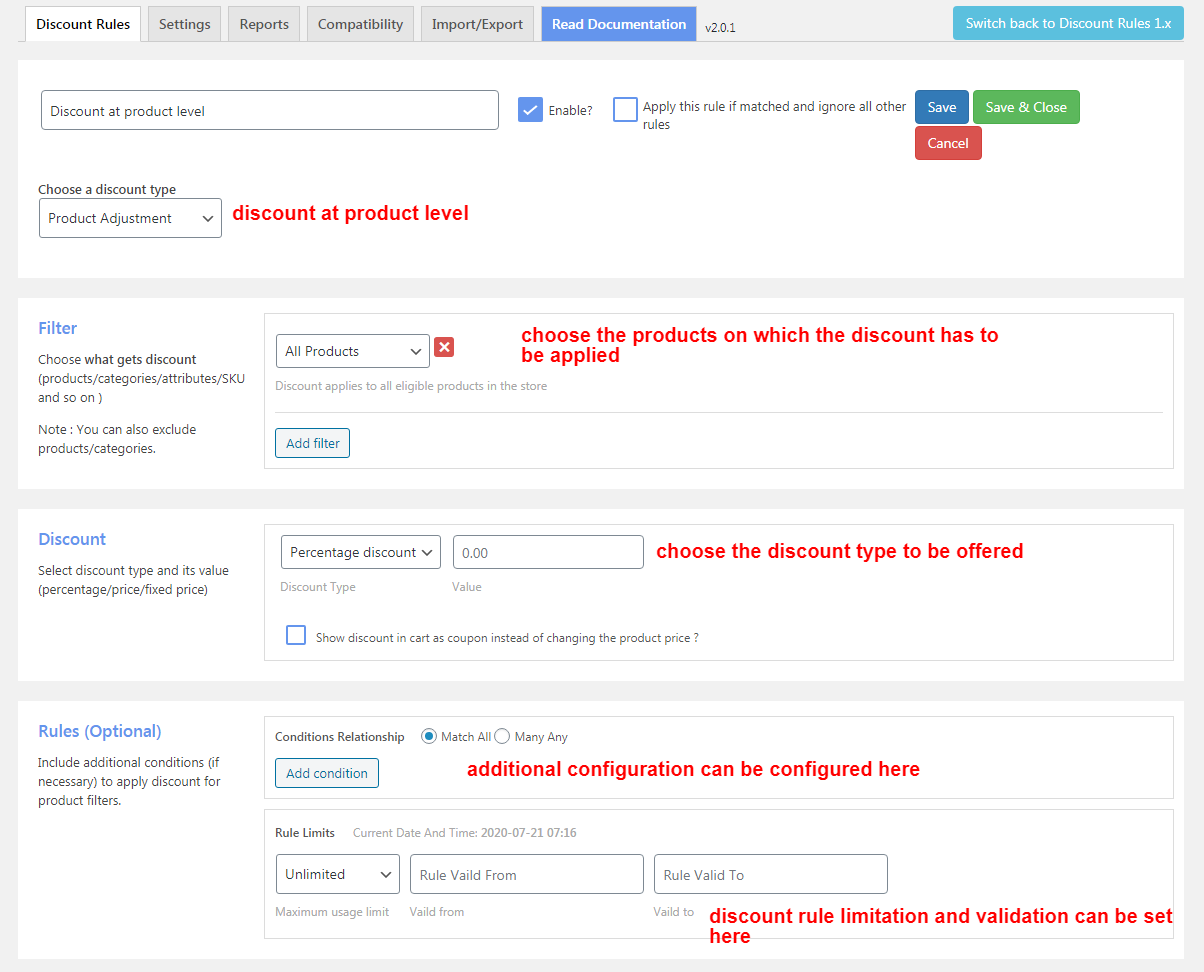1204x972 pixels.
Task: Open the Read Documentation page
Action: coord(618,23)
